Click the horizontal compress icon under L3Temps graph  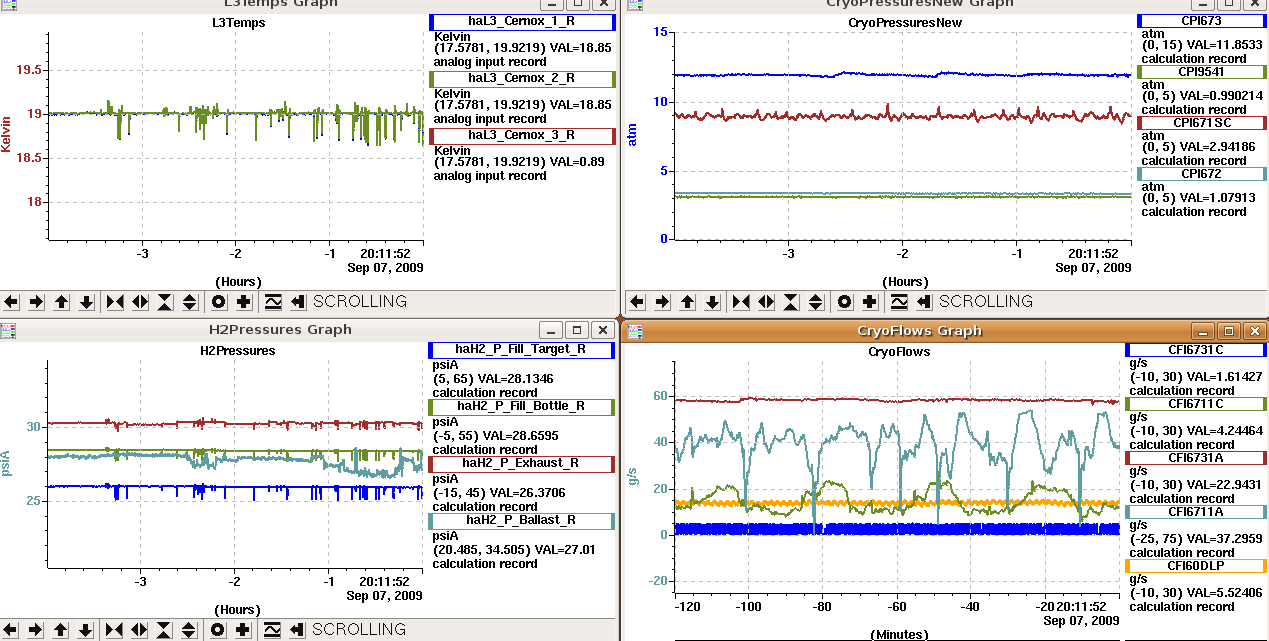click(x=114, y=301)
